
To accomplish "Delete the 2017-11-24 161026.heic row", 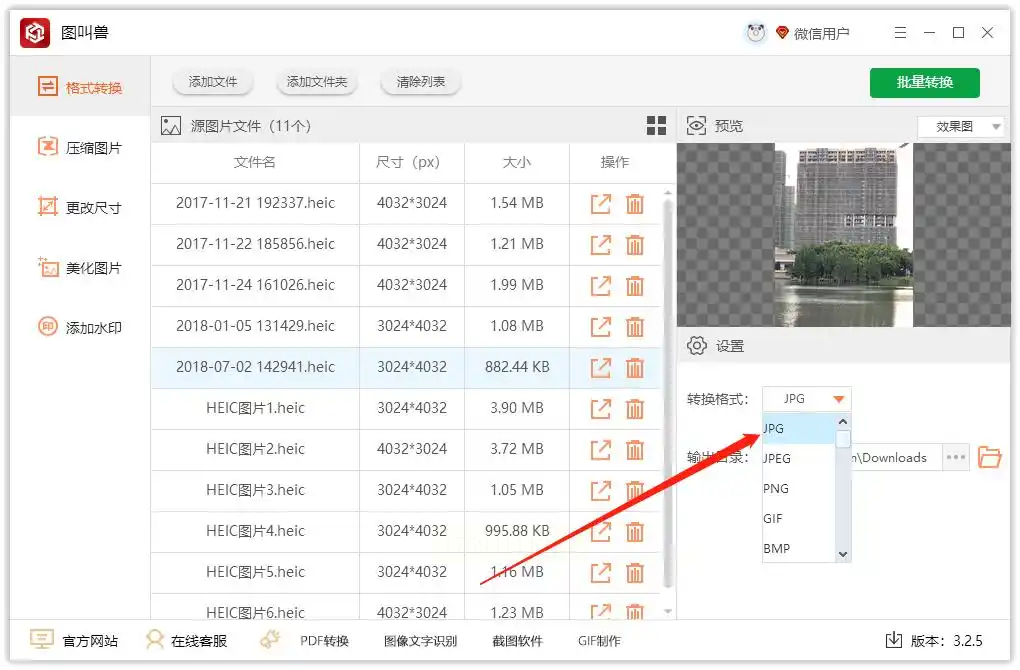I will [634, 286].
